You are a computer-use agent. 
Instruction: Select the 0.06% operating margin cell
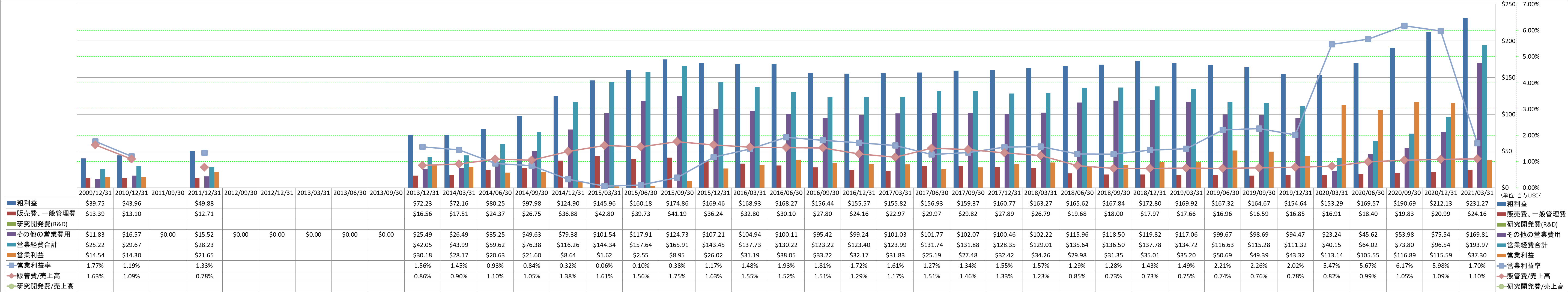tap(604, 266)
